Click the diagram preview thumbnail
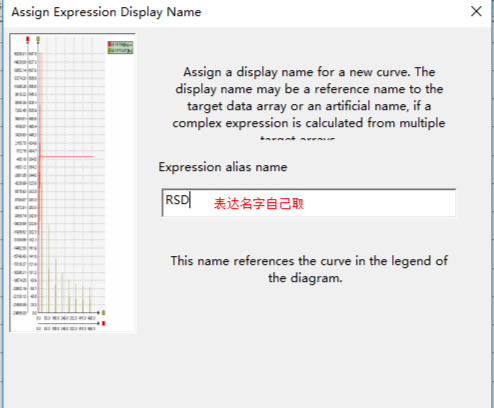 pos(73,183)
